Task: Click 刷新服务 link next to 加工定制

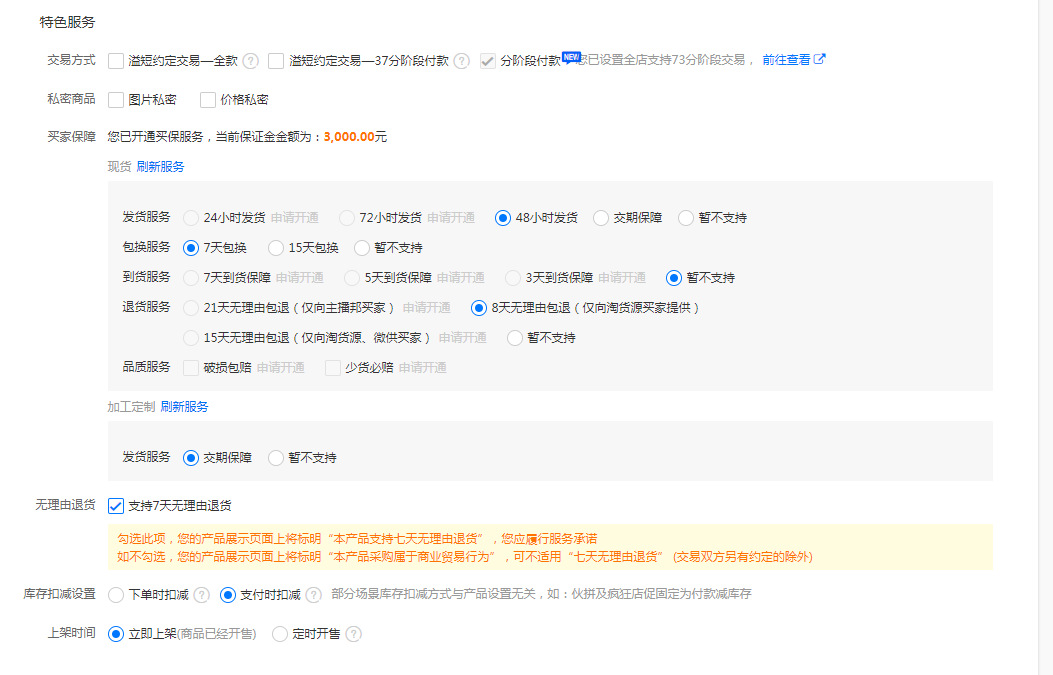Action: pos(184,407)
